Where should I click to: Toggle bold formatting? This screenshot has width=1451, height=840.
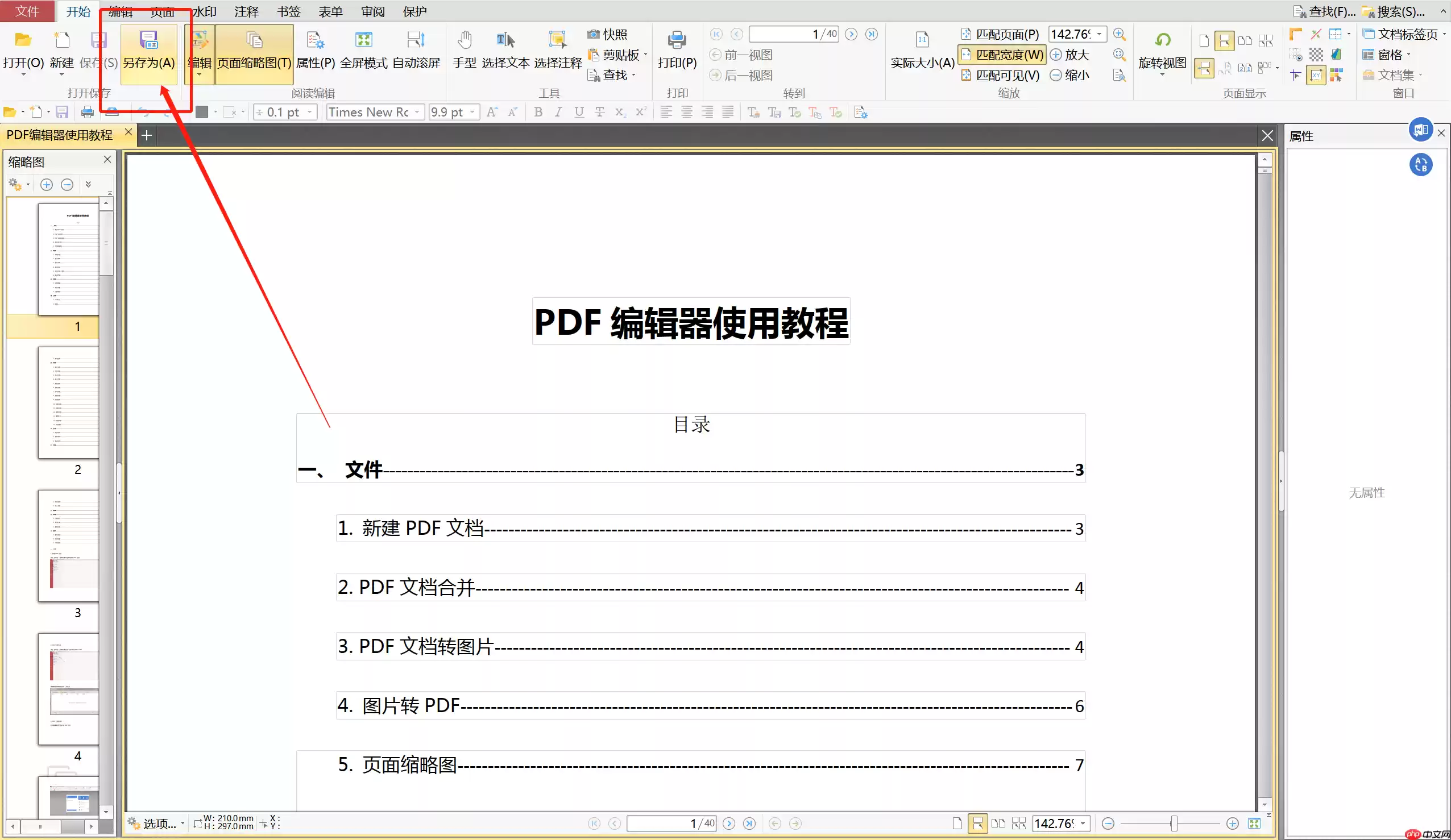[x=538, y=112]
